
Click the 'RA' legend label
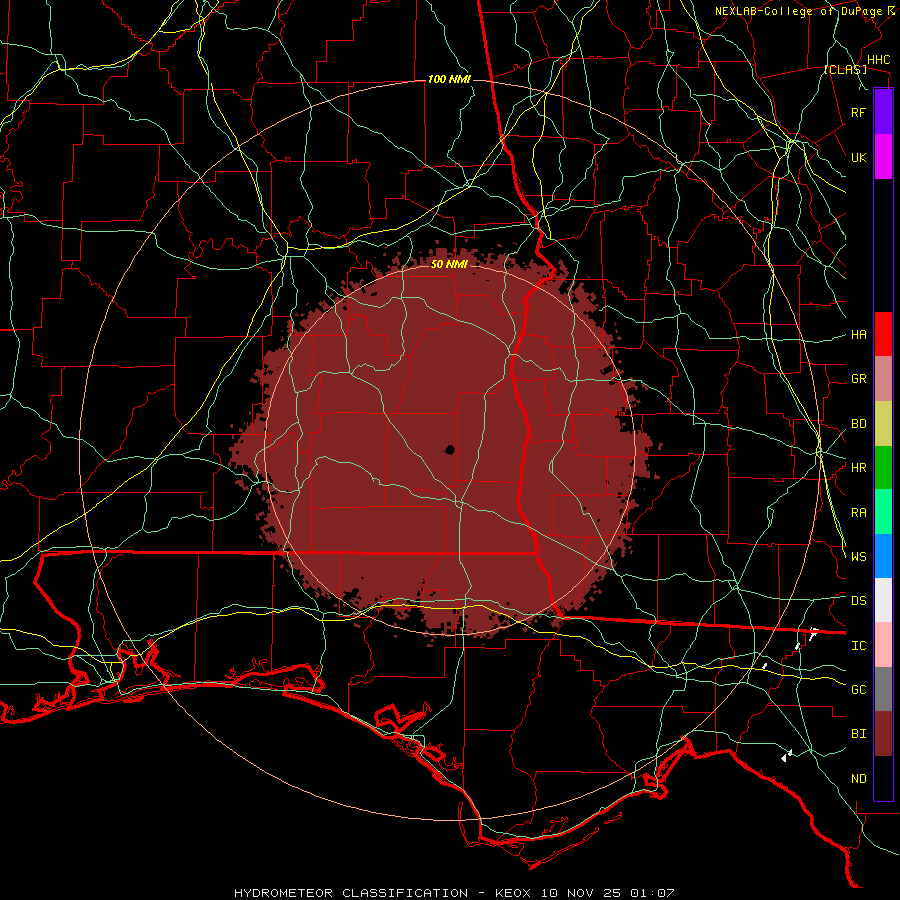(859, 513)
